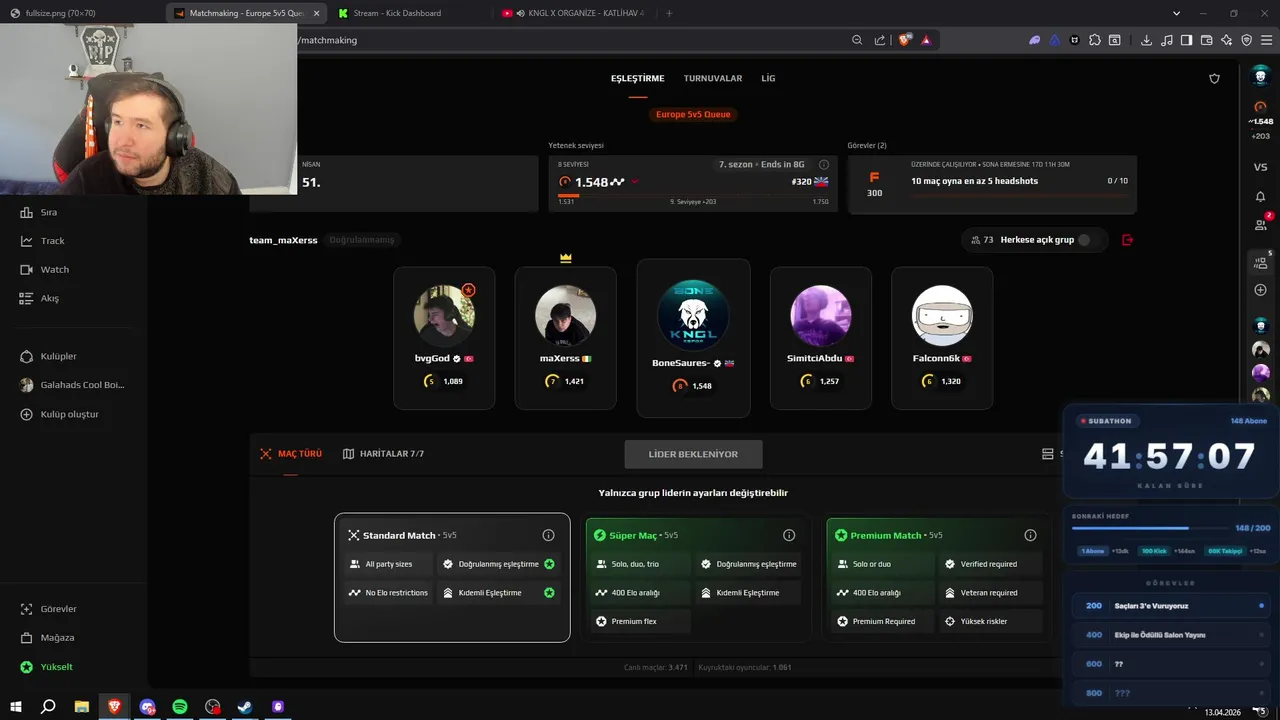Screen dimensions: 1280x720
Task: Open browser extensions puzzle icon
Action: click(x=1095, y=40)
